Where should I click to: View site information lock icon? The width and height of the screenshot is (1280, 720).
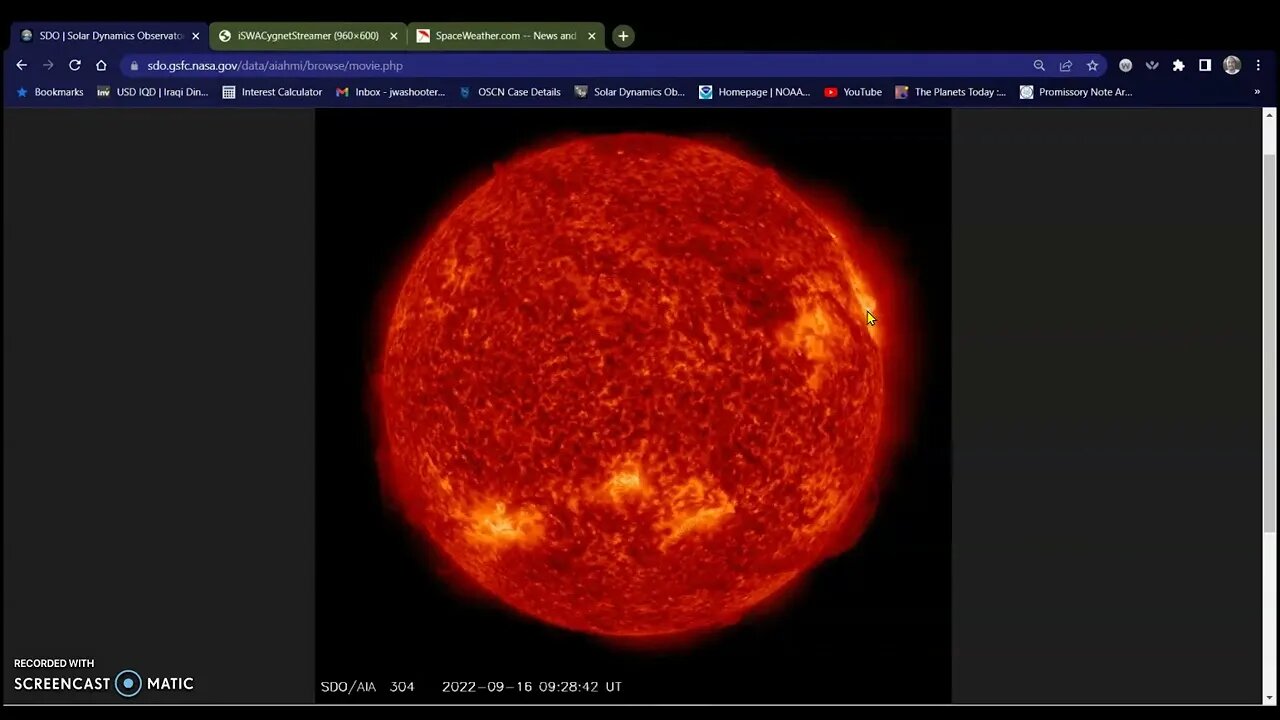[x=135, y=66]
